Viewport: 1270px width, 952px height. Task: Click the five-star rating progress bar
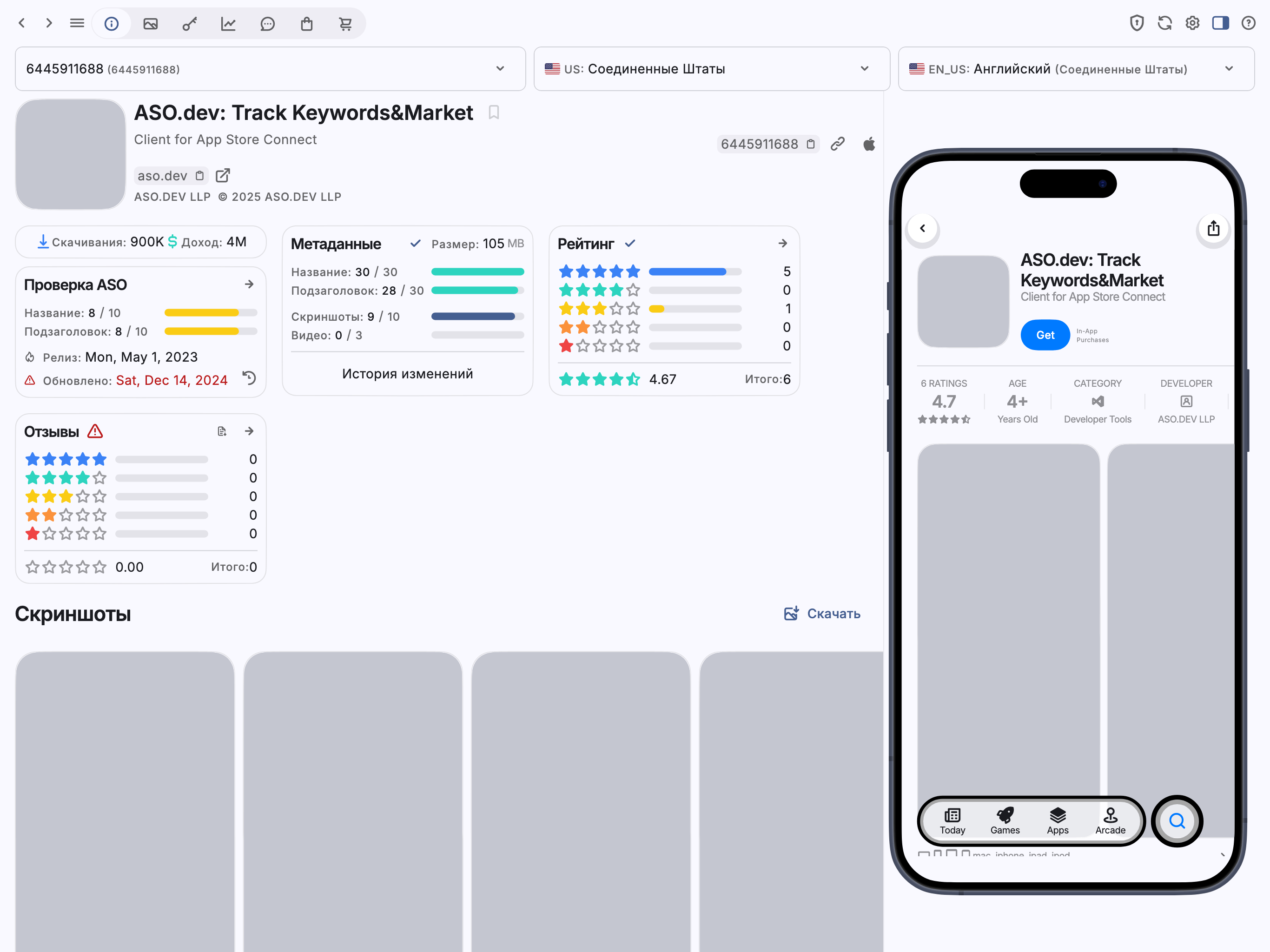[x=695, y=271]
